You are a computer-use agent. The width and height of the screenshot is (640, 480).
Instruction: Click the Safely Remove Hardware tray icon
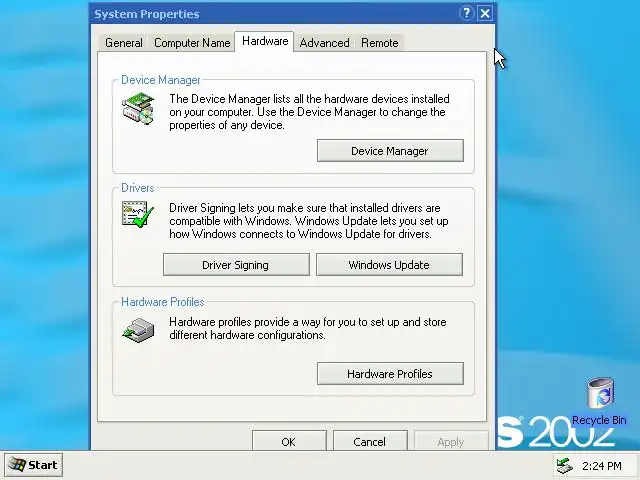coord(565,466)
